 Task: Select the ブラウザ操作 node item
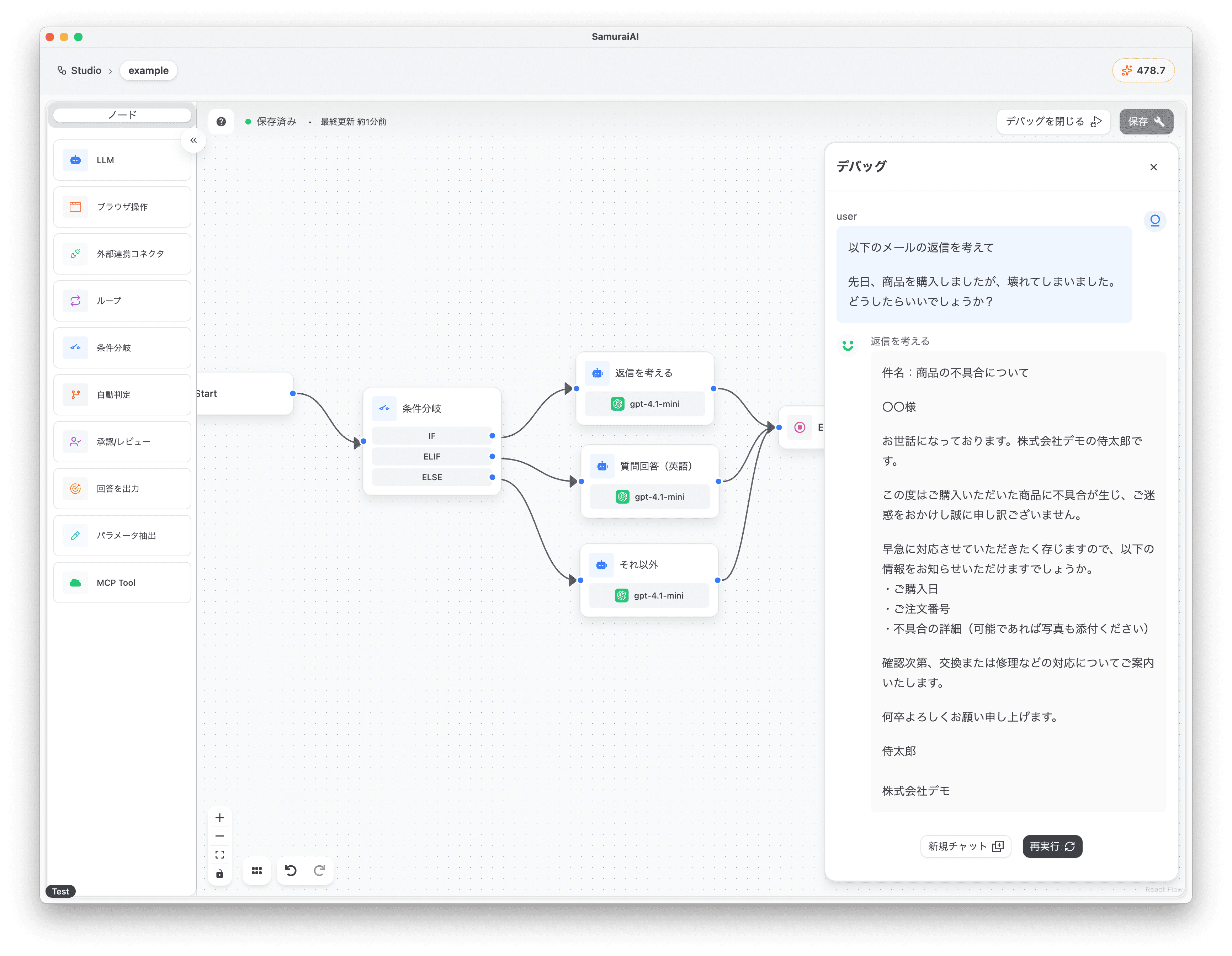click(122, 207)
